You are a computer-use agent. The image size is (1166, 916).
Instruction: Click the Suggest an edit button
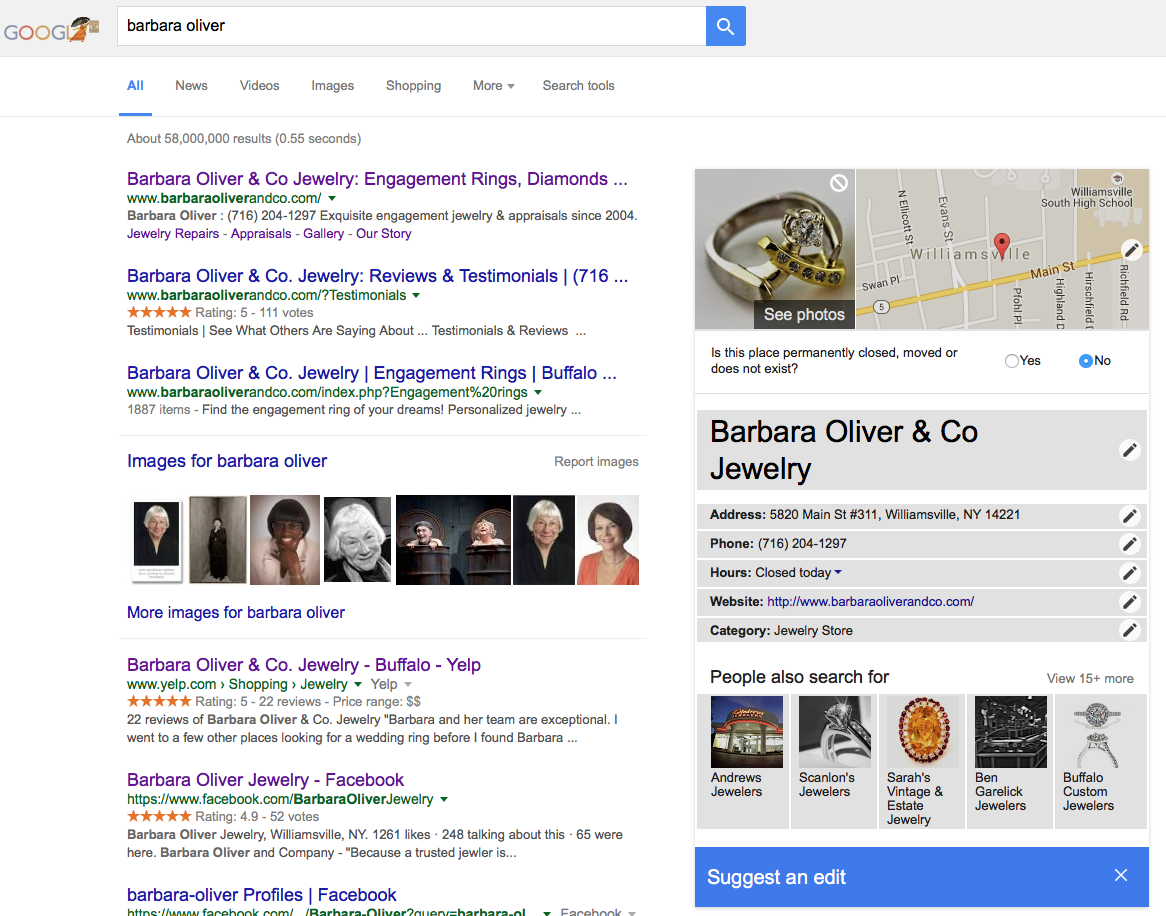776,877
